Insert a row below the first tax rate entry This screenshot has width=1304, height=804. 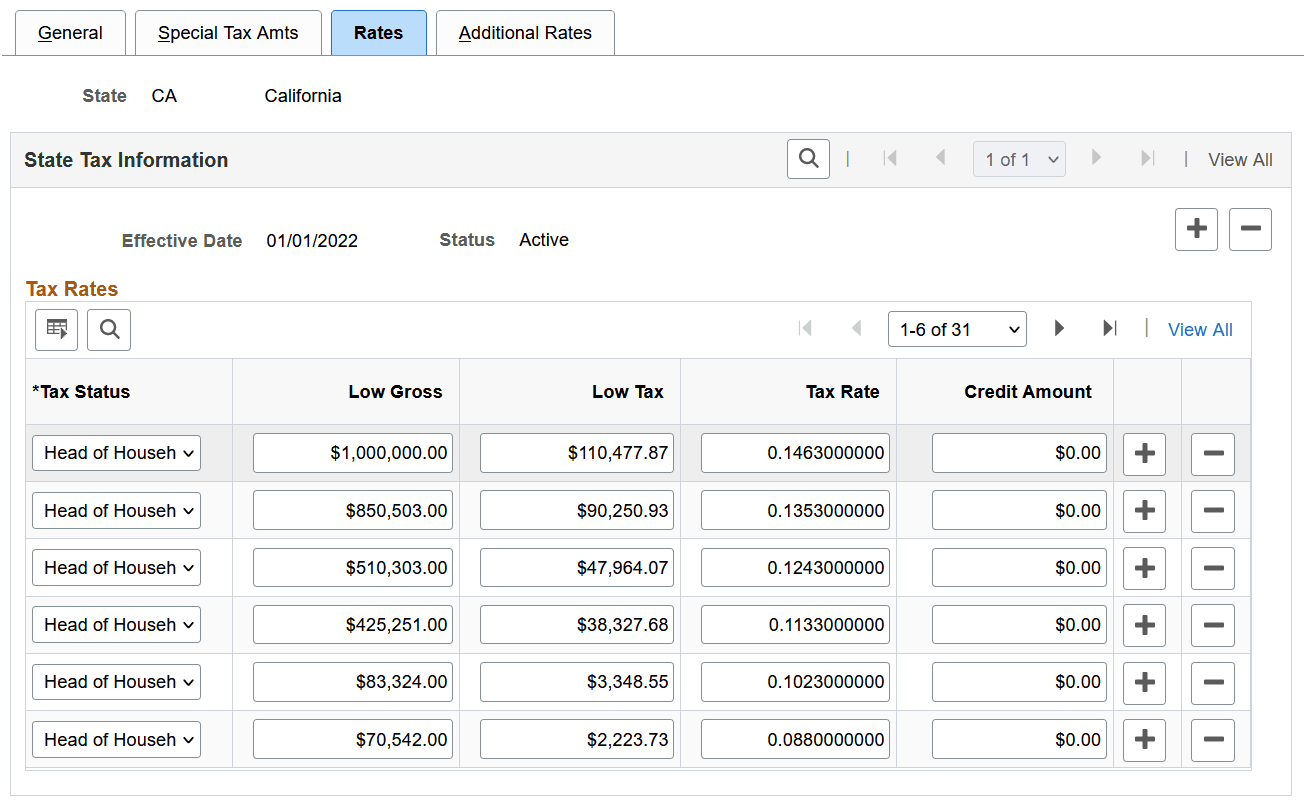[x=1144, y=454]
